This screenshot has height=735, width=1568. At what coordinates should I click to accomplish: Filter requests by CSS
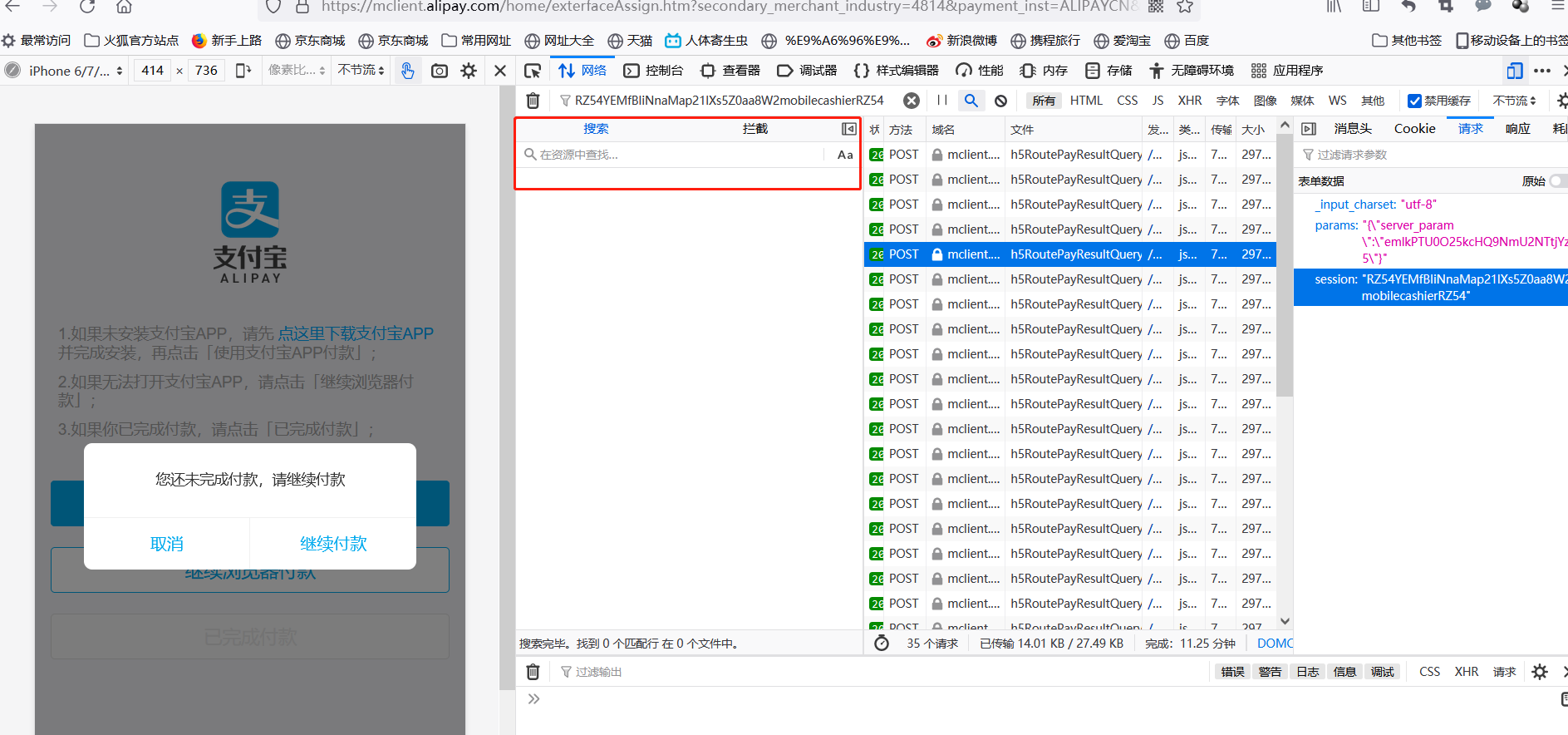(1128, 101)
